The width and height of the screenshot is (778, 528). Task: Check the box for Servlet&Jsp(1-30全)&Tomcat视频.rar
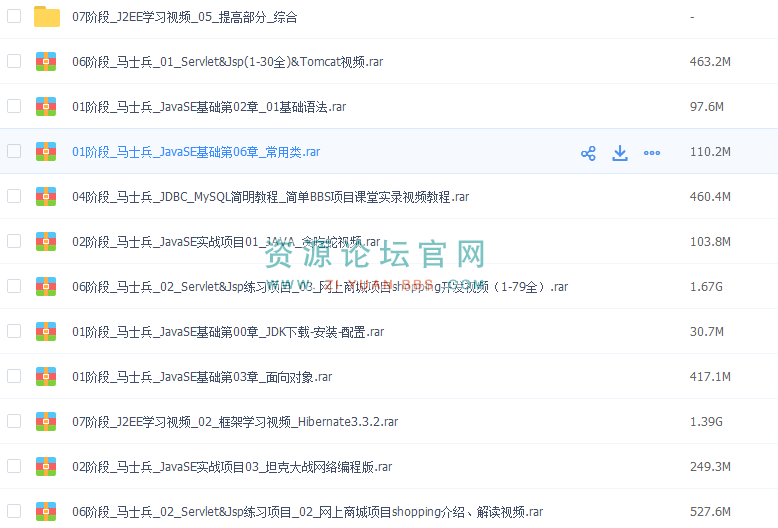pos(14,61)
